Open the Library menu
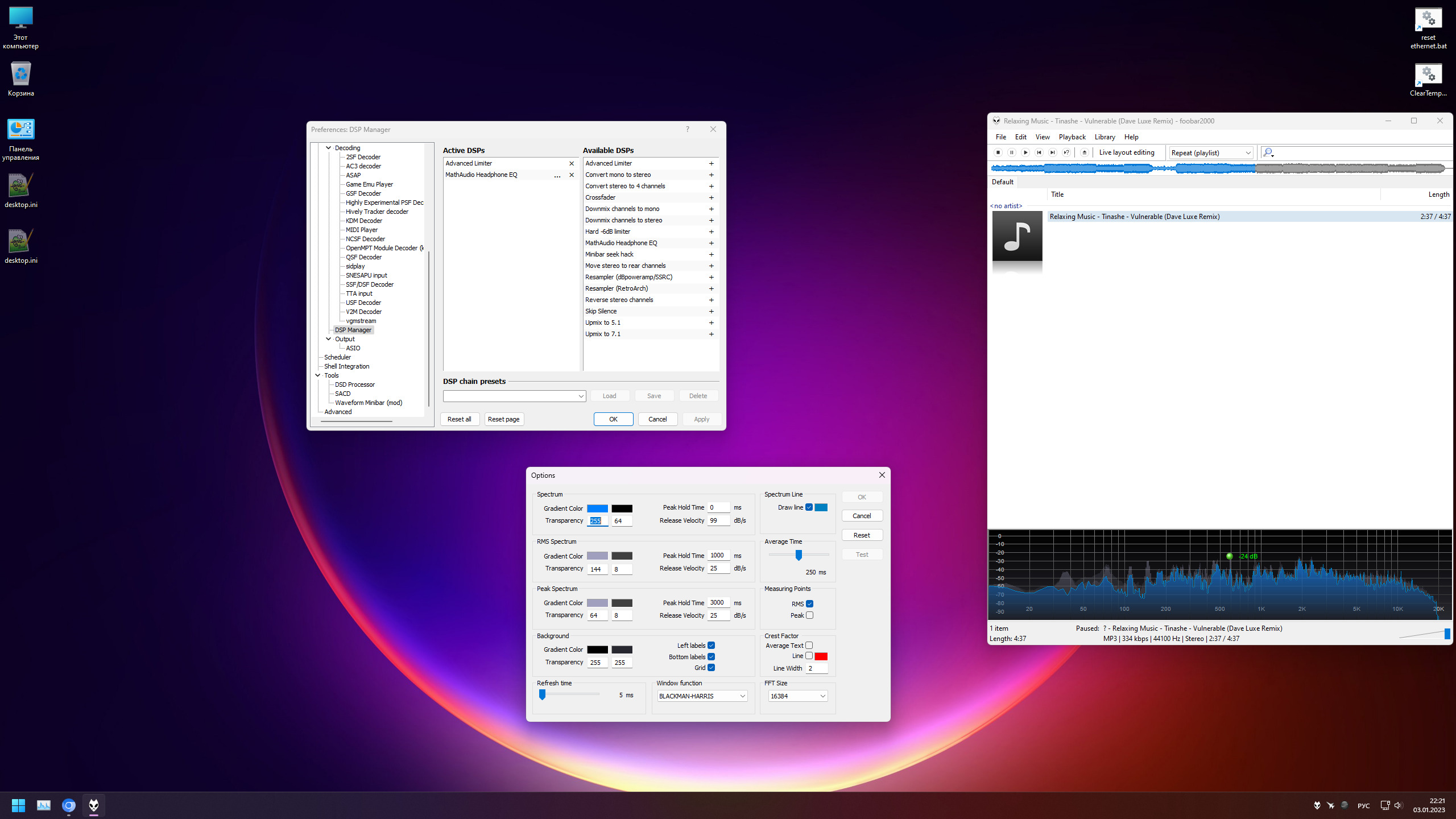The width and height of the screenshot is (1456, 819). pyautogui.click(x=1105, y=137)
